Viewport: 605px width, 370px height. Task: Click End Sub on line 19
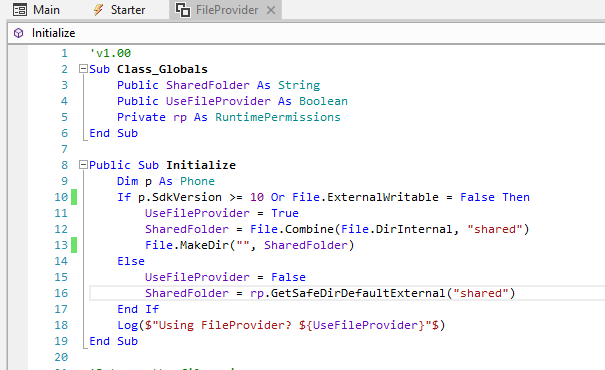point(113,341)
